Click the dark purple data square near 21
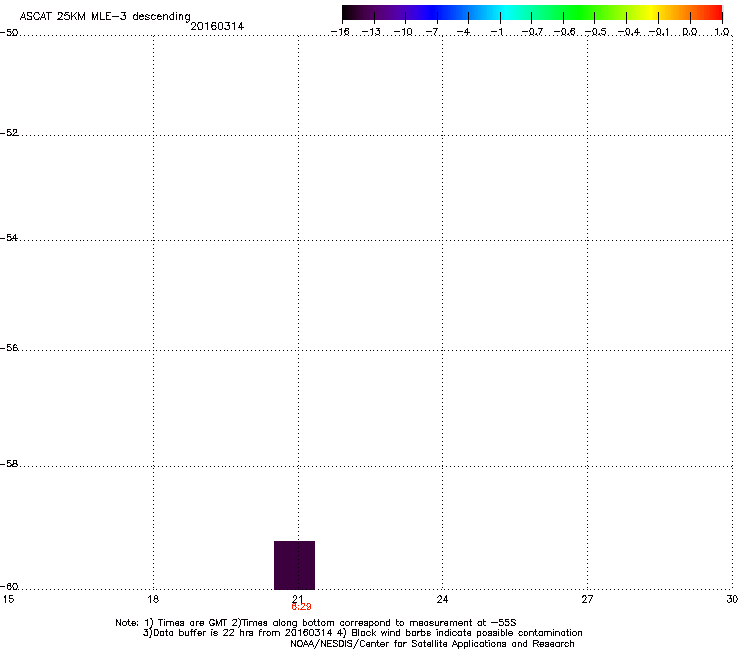The image size is (740, 650). 294,565
